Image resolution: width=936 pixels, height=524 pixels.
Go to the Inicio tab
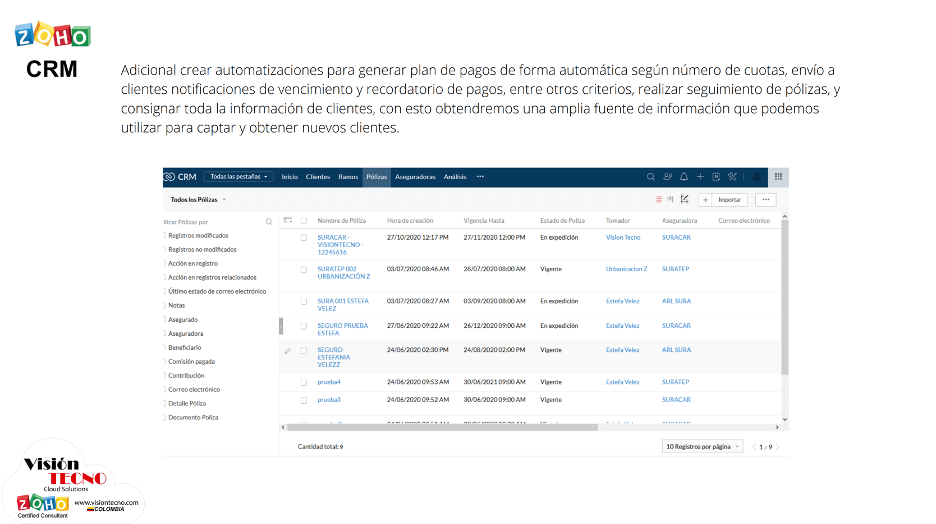tap(290, 177)
